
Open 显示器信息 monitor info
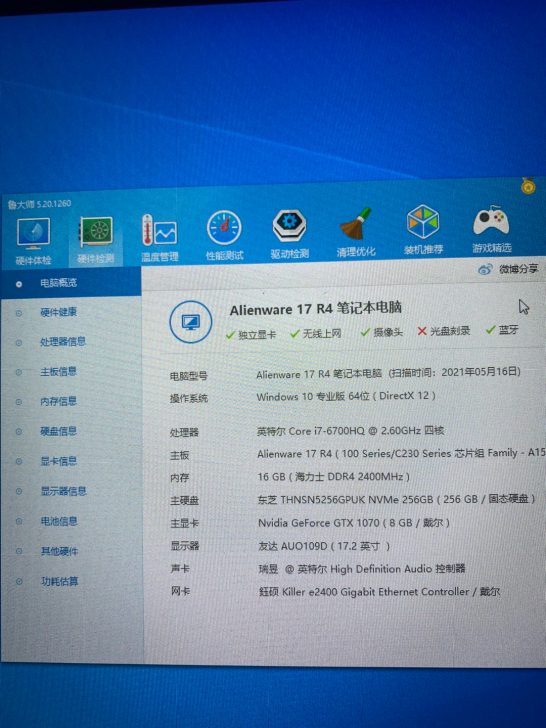pyautogui.click(x=63, y=491)
